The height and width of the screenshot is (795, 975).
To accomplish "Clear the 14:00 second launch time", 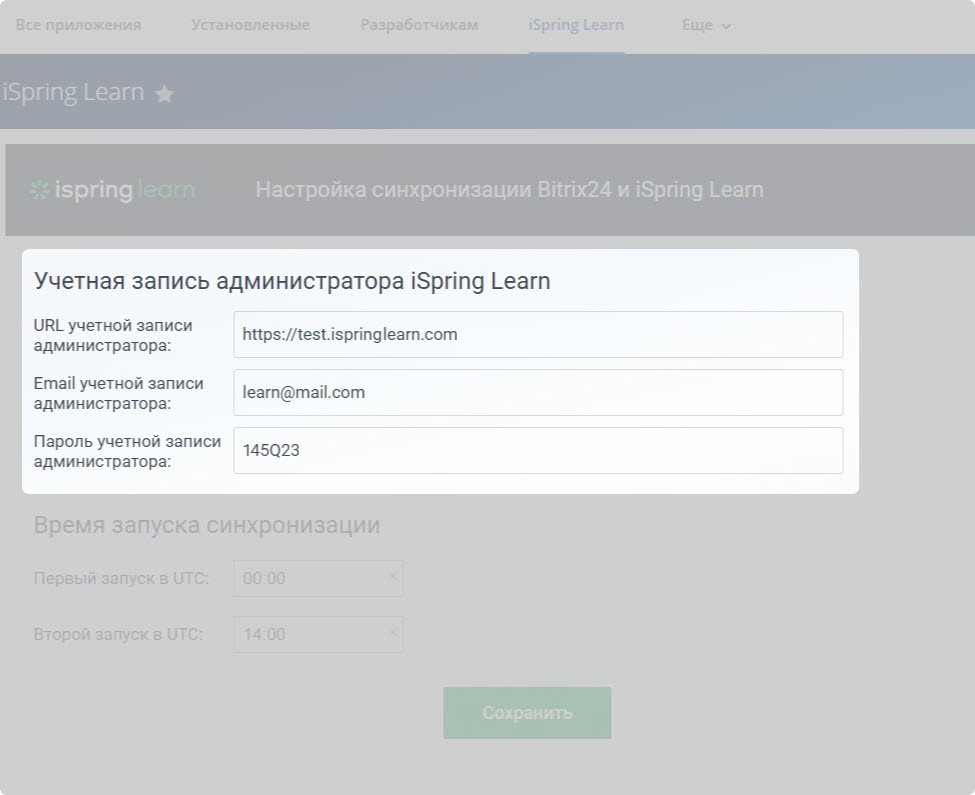I will click(x=392, y=632).
